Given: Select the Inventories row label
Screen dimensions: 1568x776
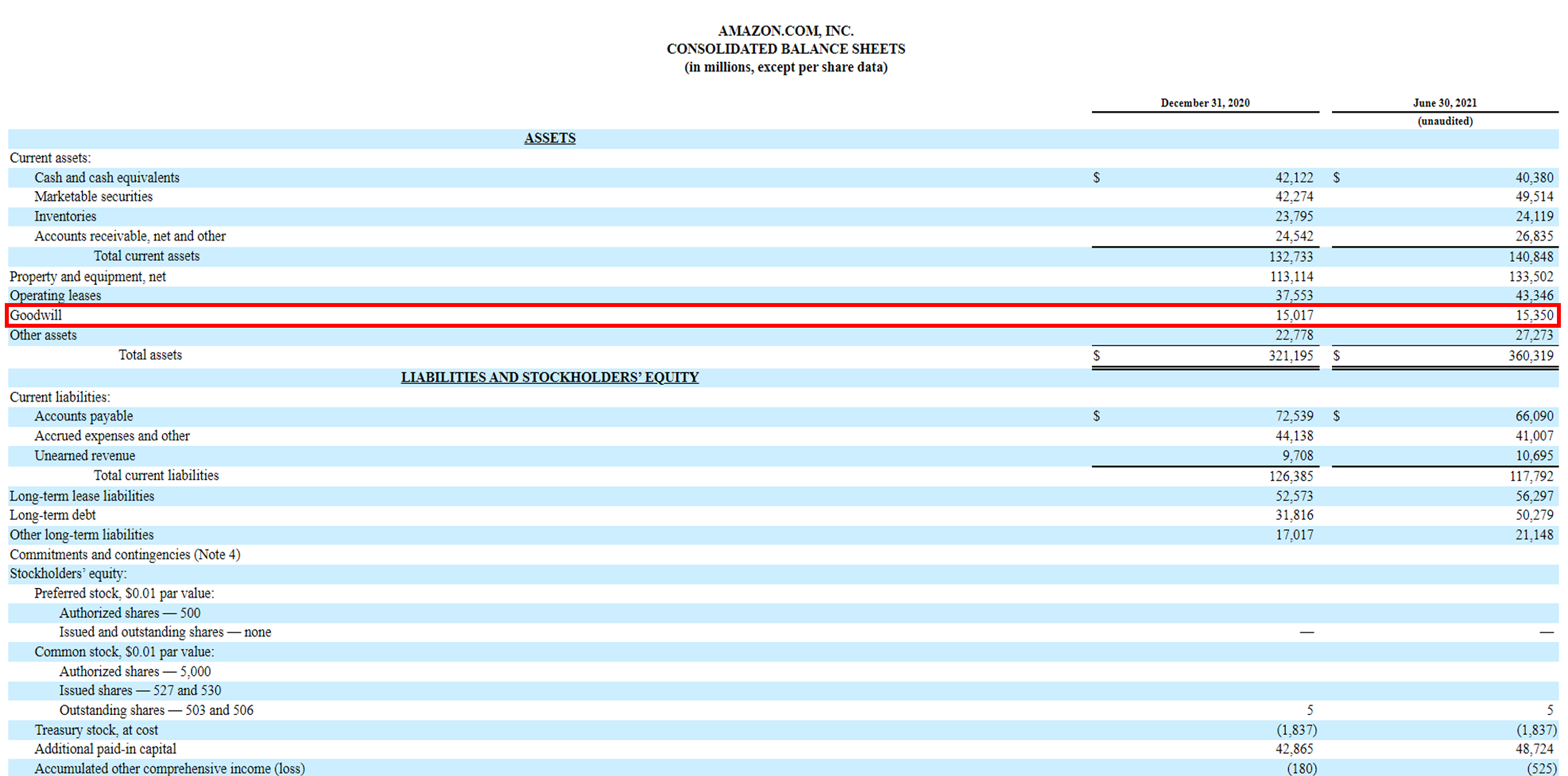Looking at the screenshot, I should [x=65, y=217].
